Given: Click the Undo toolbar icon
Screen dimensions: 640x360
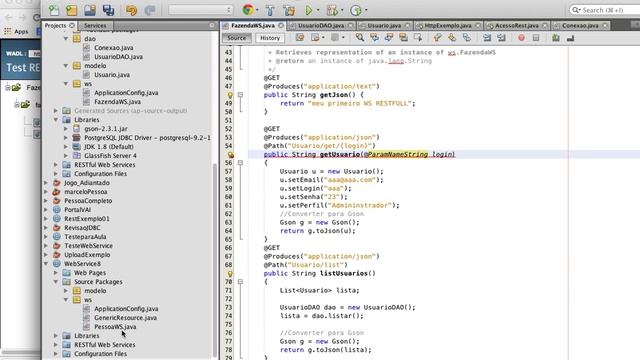Looking at the screenshot, I should click(131, 10).
